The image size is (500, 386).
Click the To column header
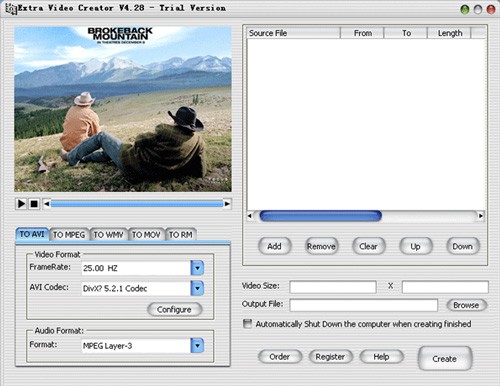[x=406, y=33]
